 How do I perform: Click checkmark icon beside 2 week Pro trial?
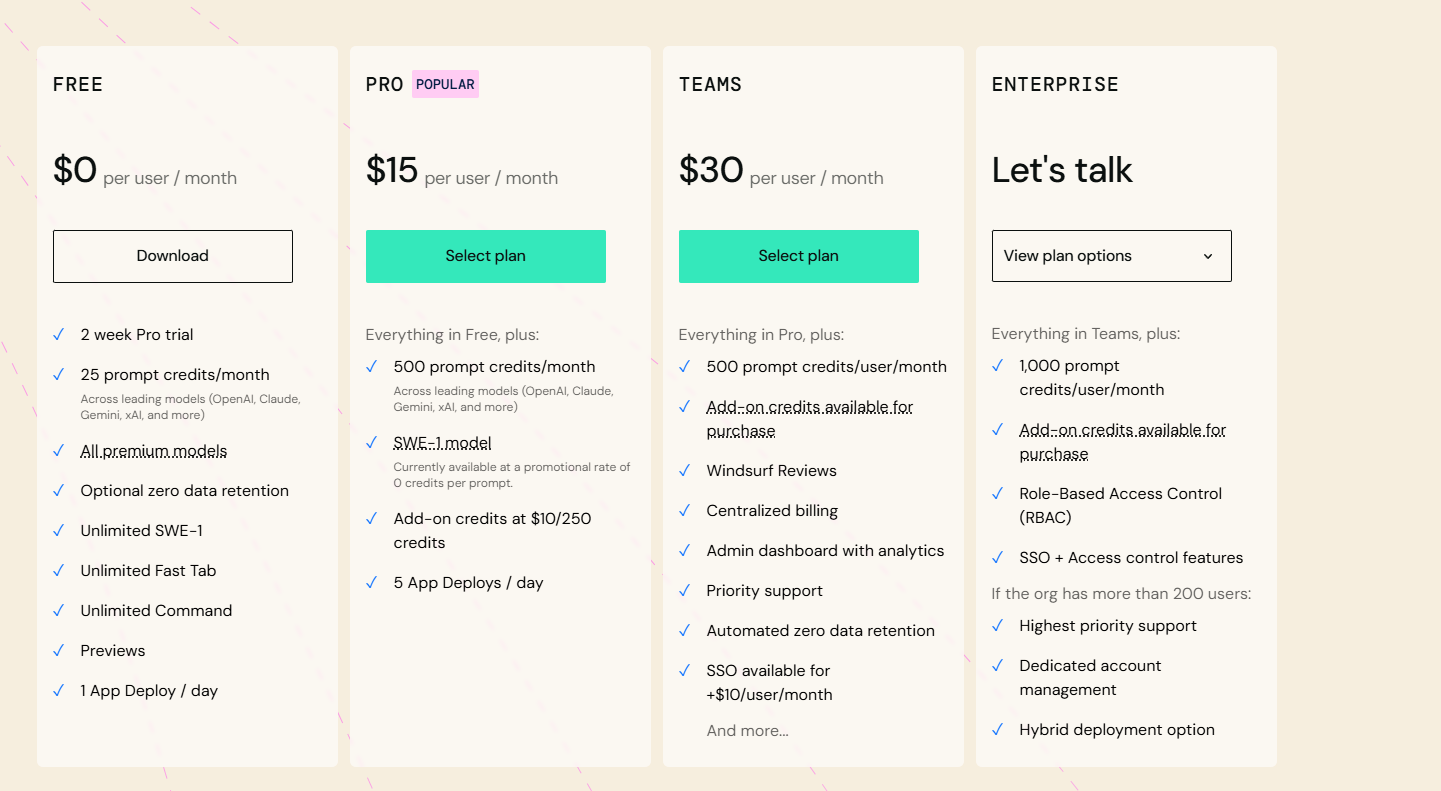pyautogui.click(x=59, y=334)
